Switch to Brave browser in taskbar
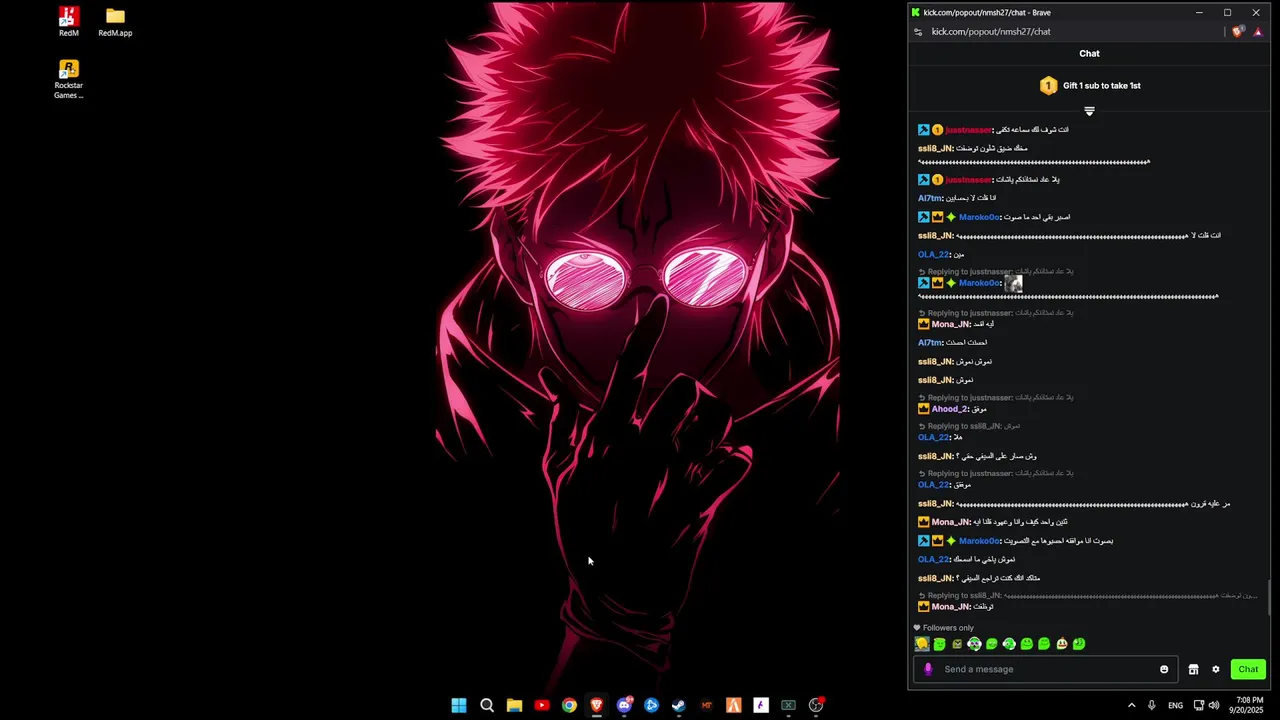The image size is (1280, 720). pyautogui.click(x=597, y=705)
